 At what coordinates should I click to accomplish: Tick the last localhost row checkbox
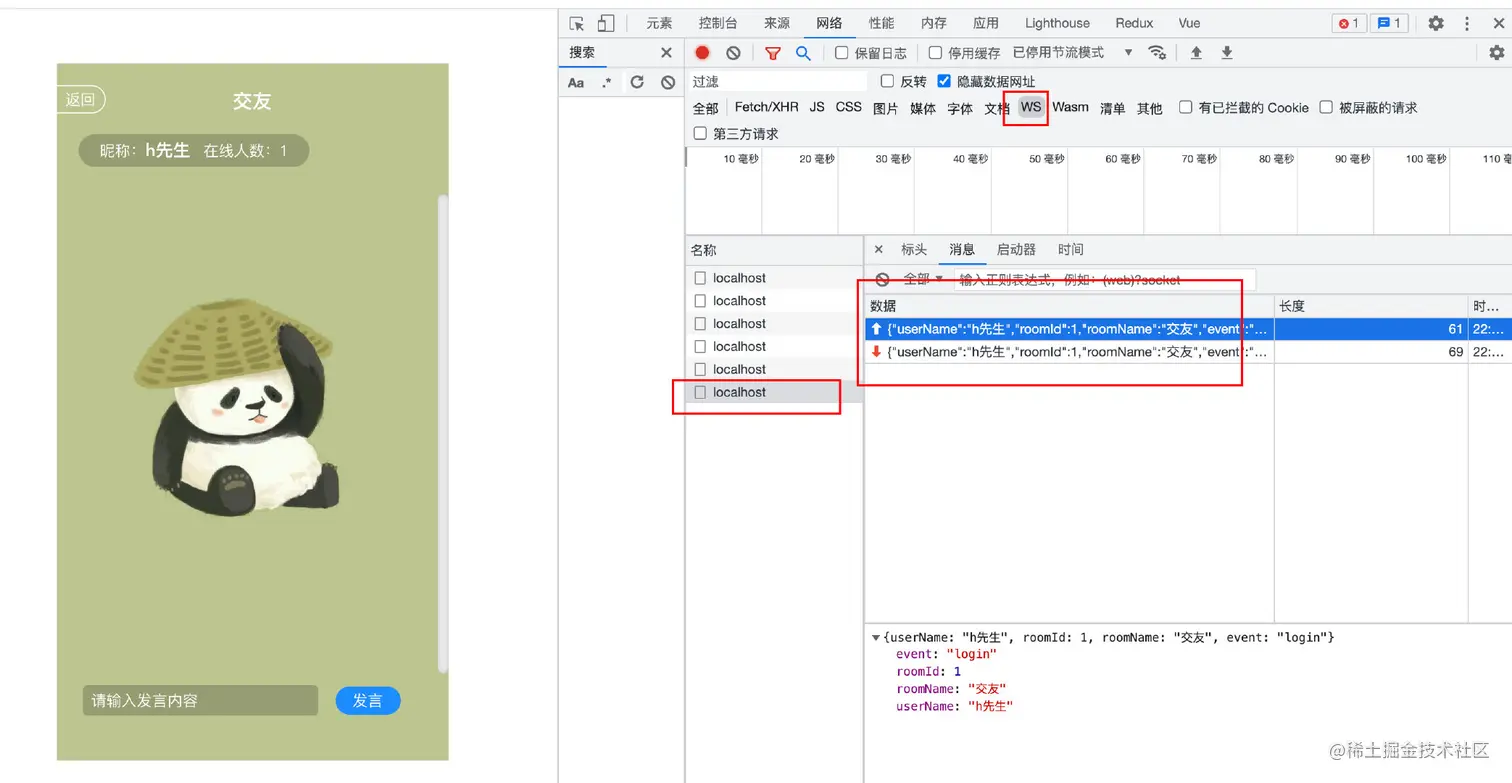click(x=700, y=392)
